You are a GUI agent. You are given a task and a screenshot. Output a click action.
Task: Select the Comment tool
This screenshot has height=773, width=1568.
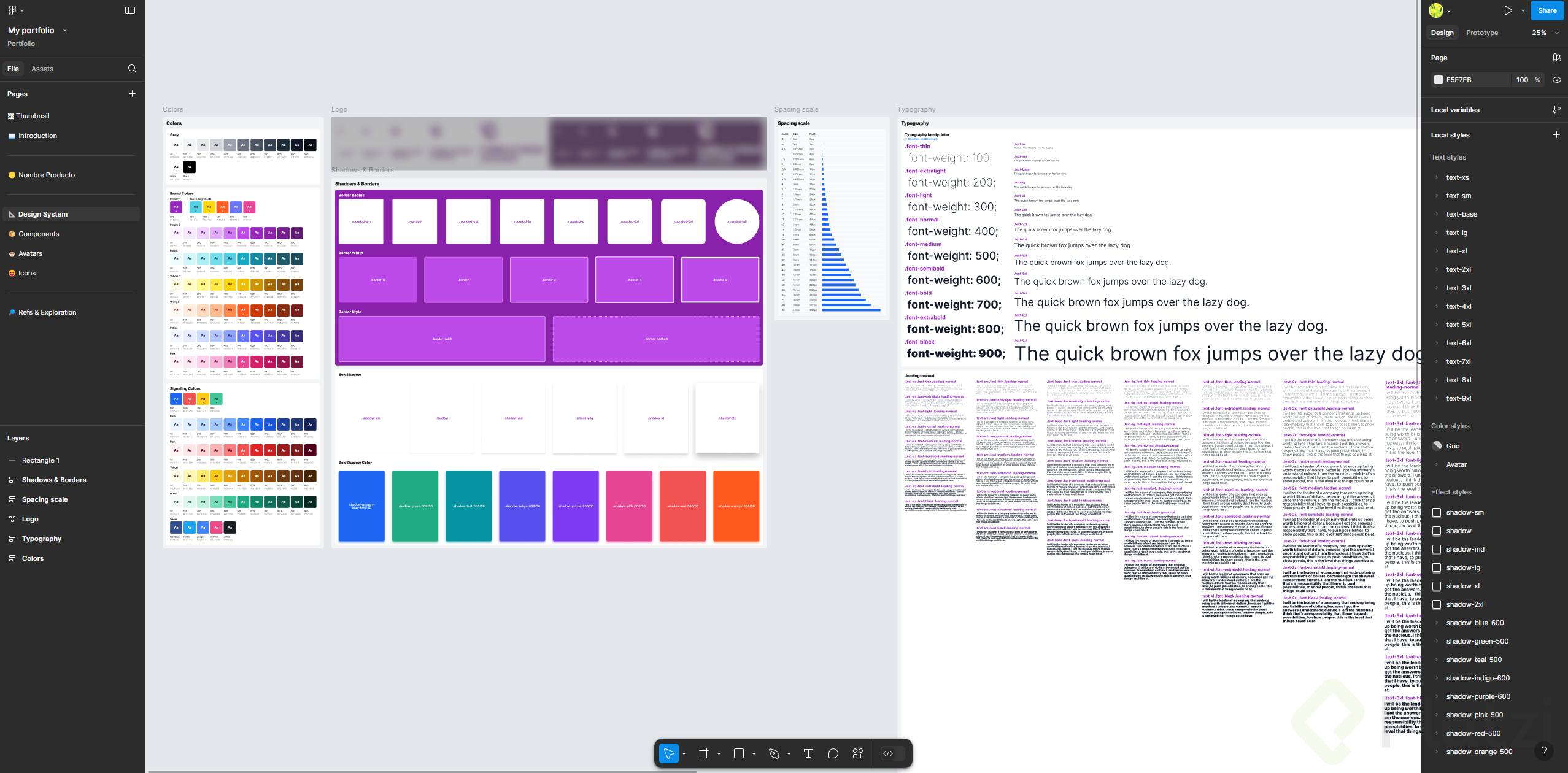click(x=833, y=753)
